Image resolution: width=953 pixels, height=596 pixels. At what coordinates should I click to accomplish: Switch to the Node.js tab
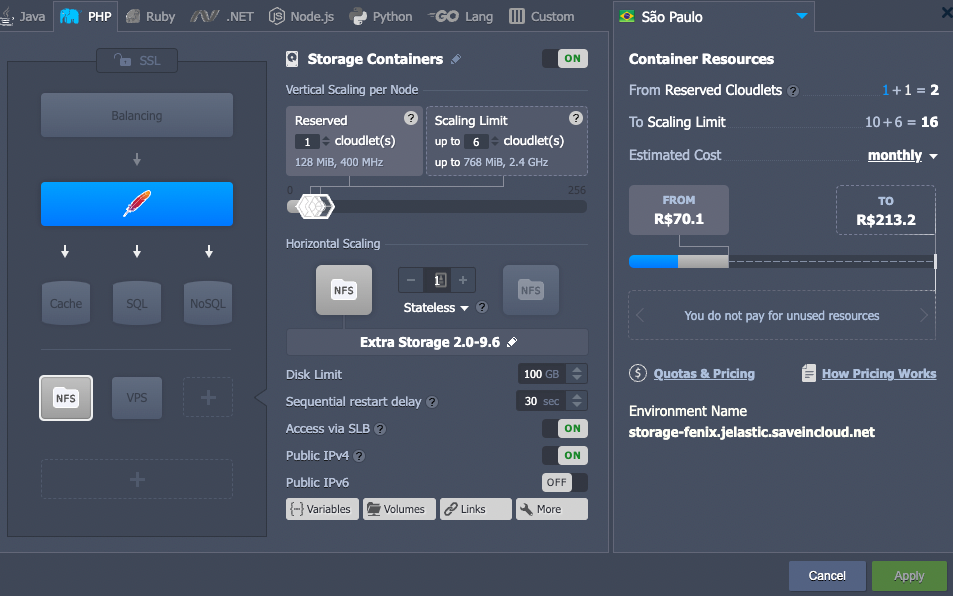[302, 16]
